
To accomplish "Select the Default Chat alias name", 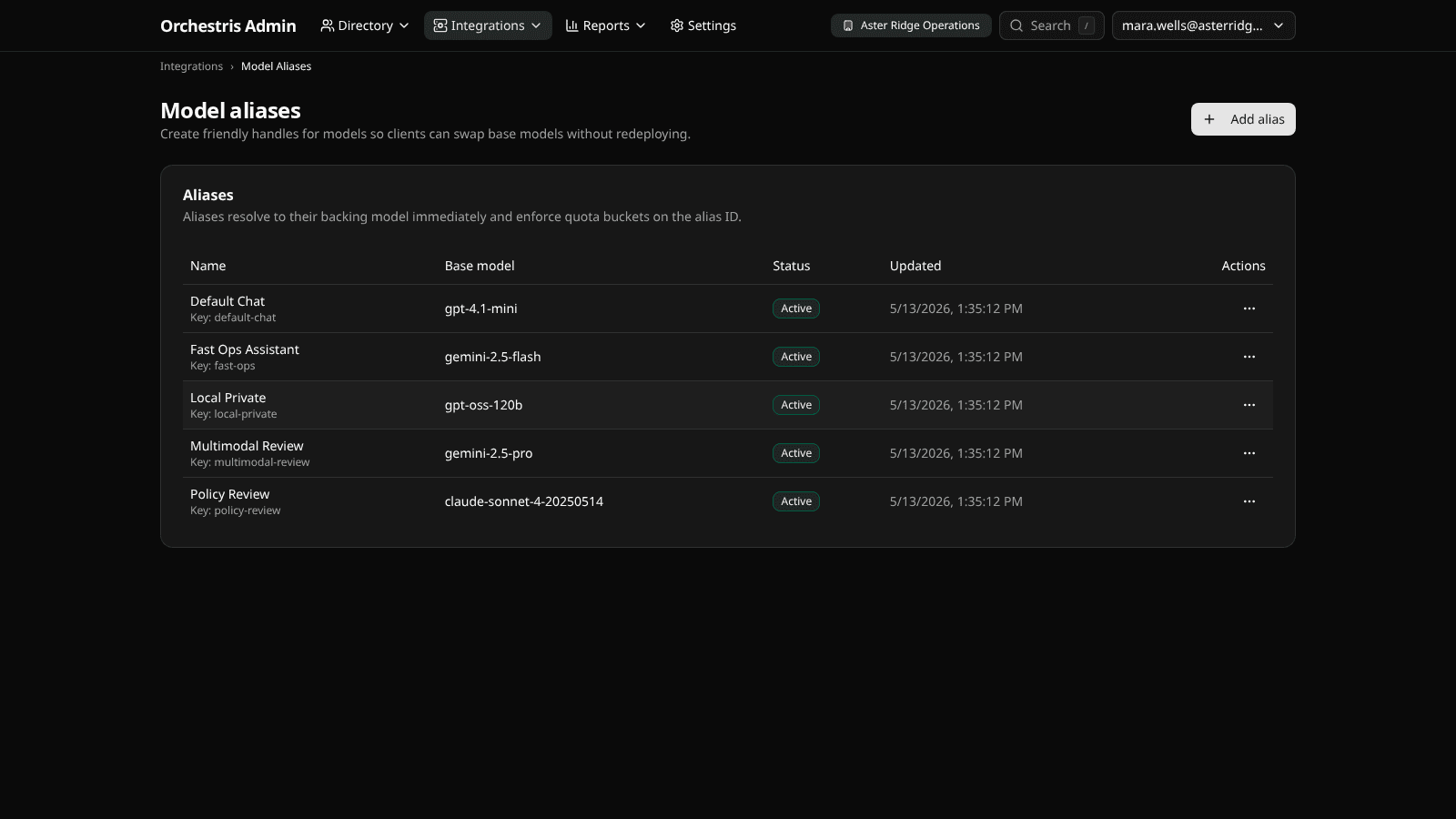I will click(x=227, y=301).
